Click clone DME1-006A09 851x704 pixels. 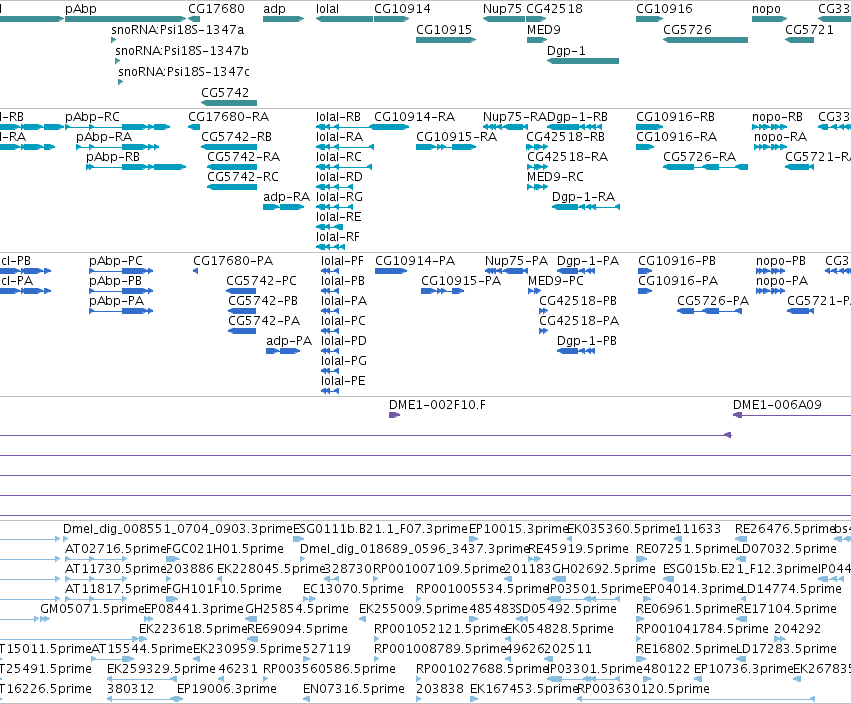(777, 405)
